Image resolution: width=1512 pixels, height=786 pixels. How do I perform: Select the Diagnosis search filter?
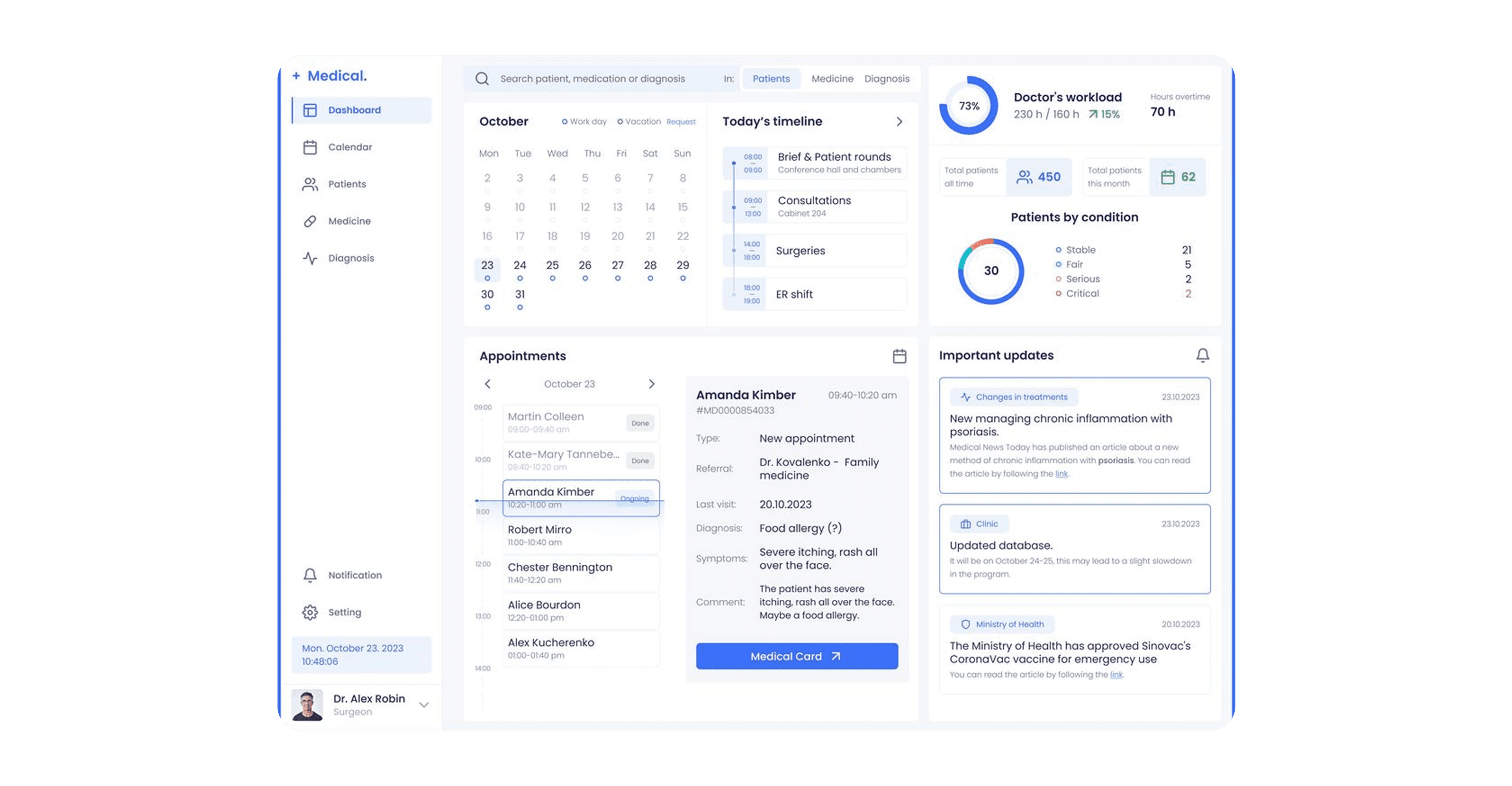click(x=887, y=79)
